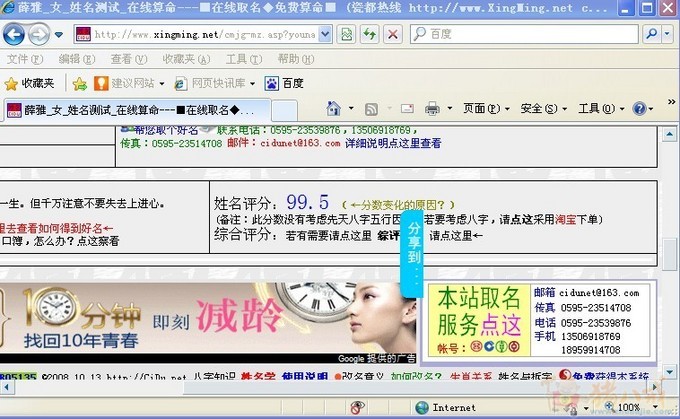This screenshot has height=419, width=680.
Task: Click the 使用说明 footer link
Action: pos(304,377)
